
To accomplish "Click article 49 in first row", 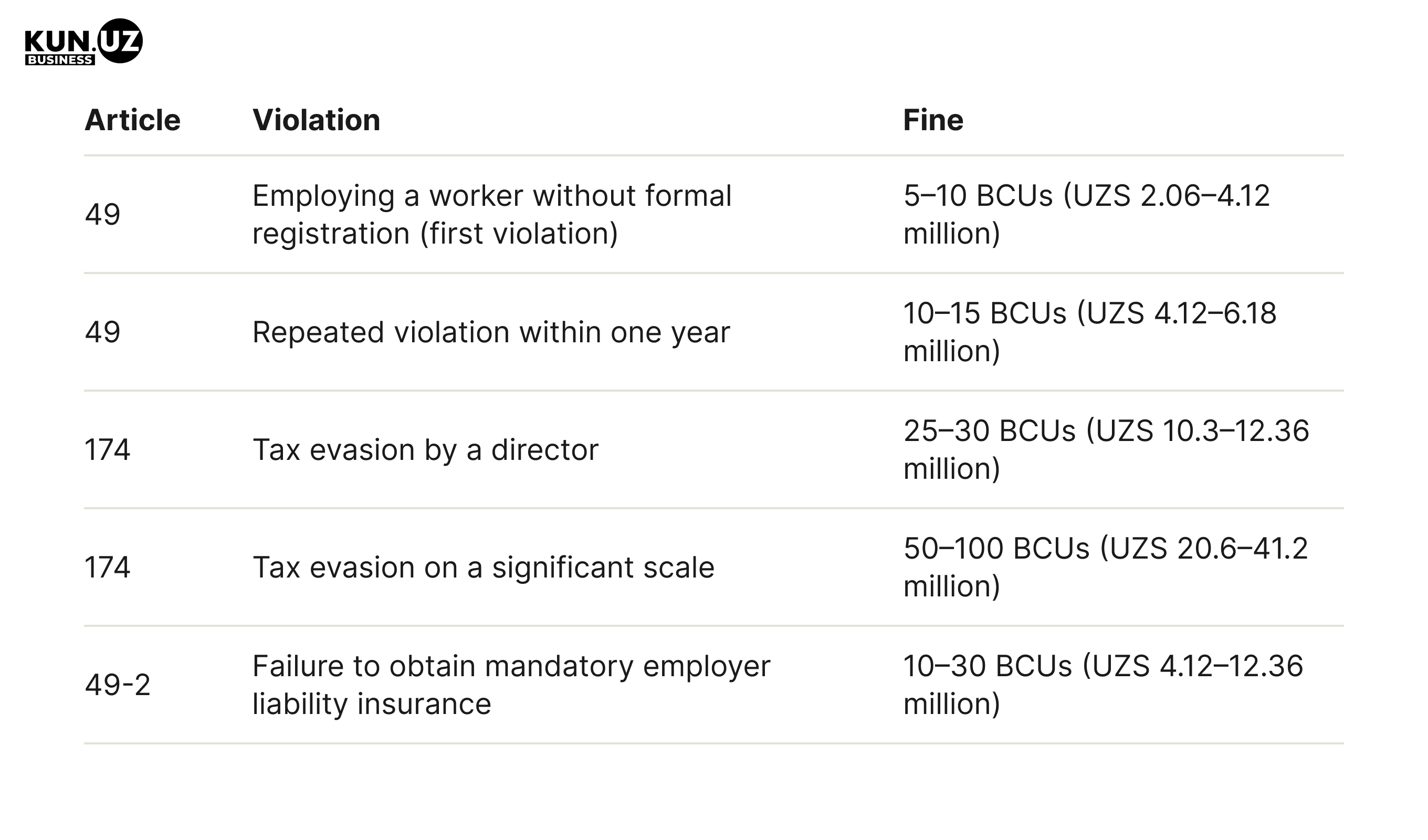I will pos(102,214).
